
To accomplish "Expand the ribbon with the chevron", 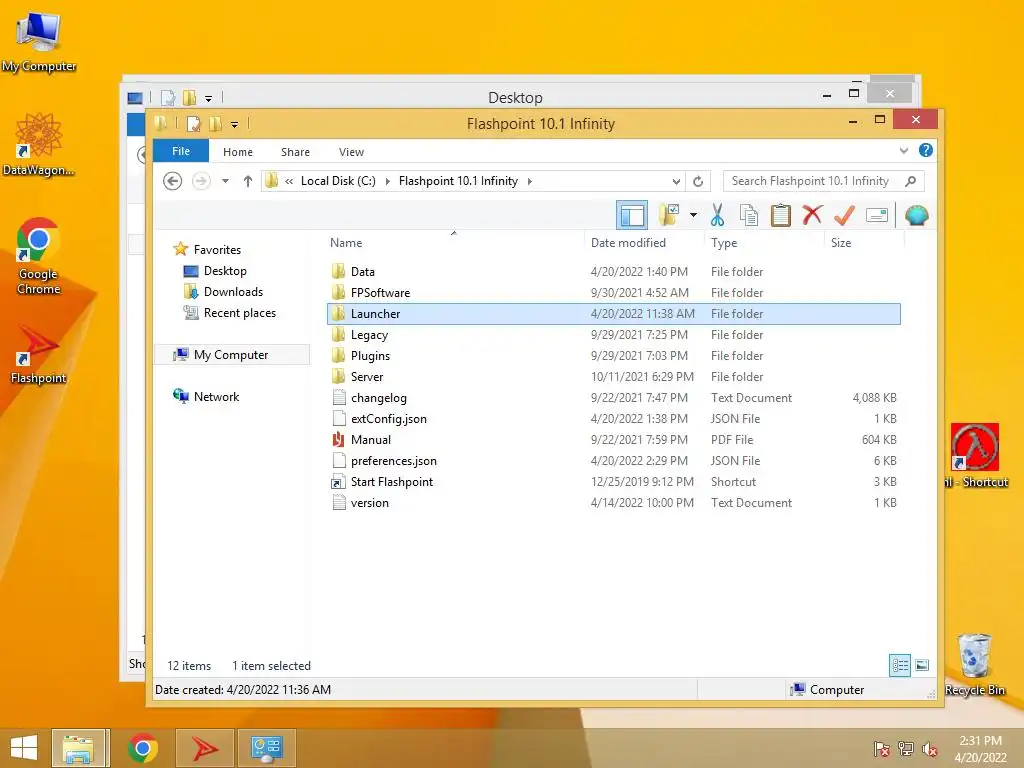I will coord(904,150).
